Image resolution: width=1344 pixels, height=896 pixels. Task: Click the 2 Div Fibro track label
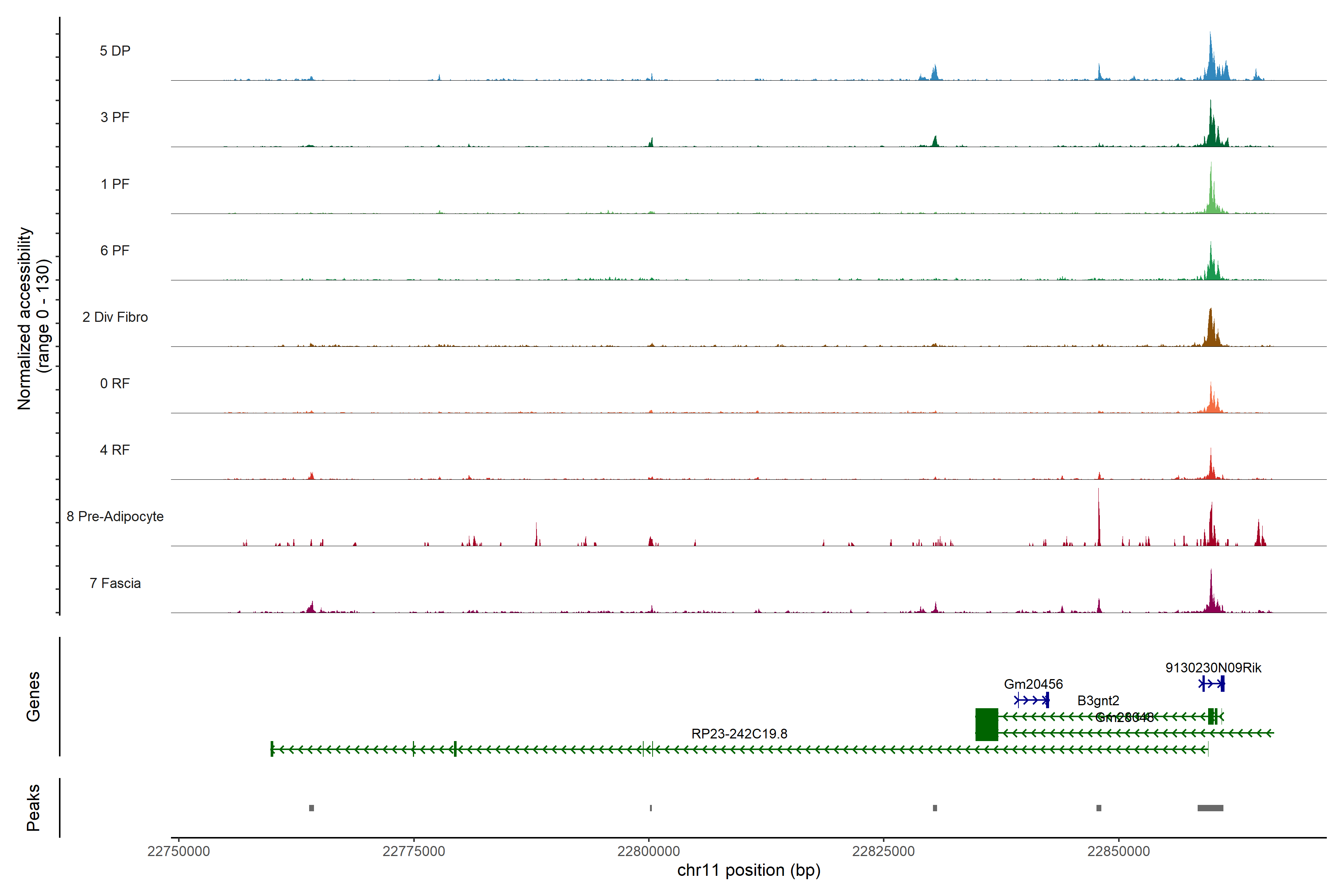[x=115, y=317]
